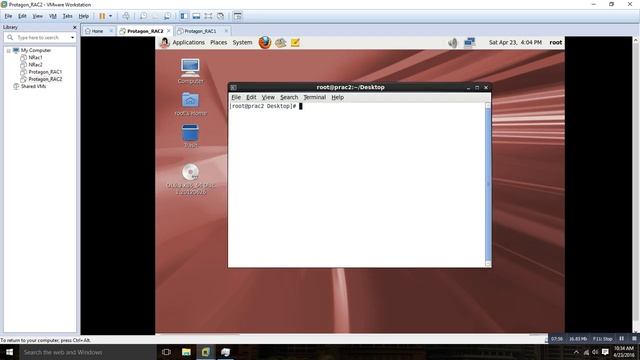The height and width of the screenshot is (360, 640).
Task: Enter full screen mode from toolbar
Action: pos(208,16)
